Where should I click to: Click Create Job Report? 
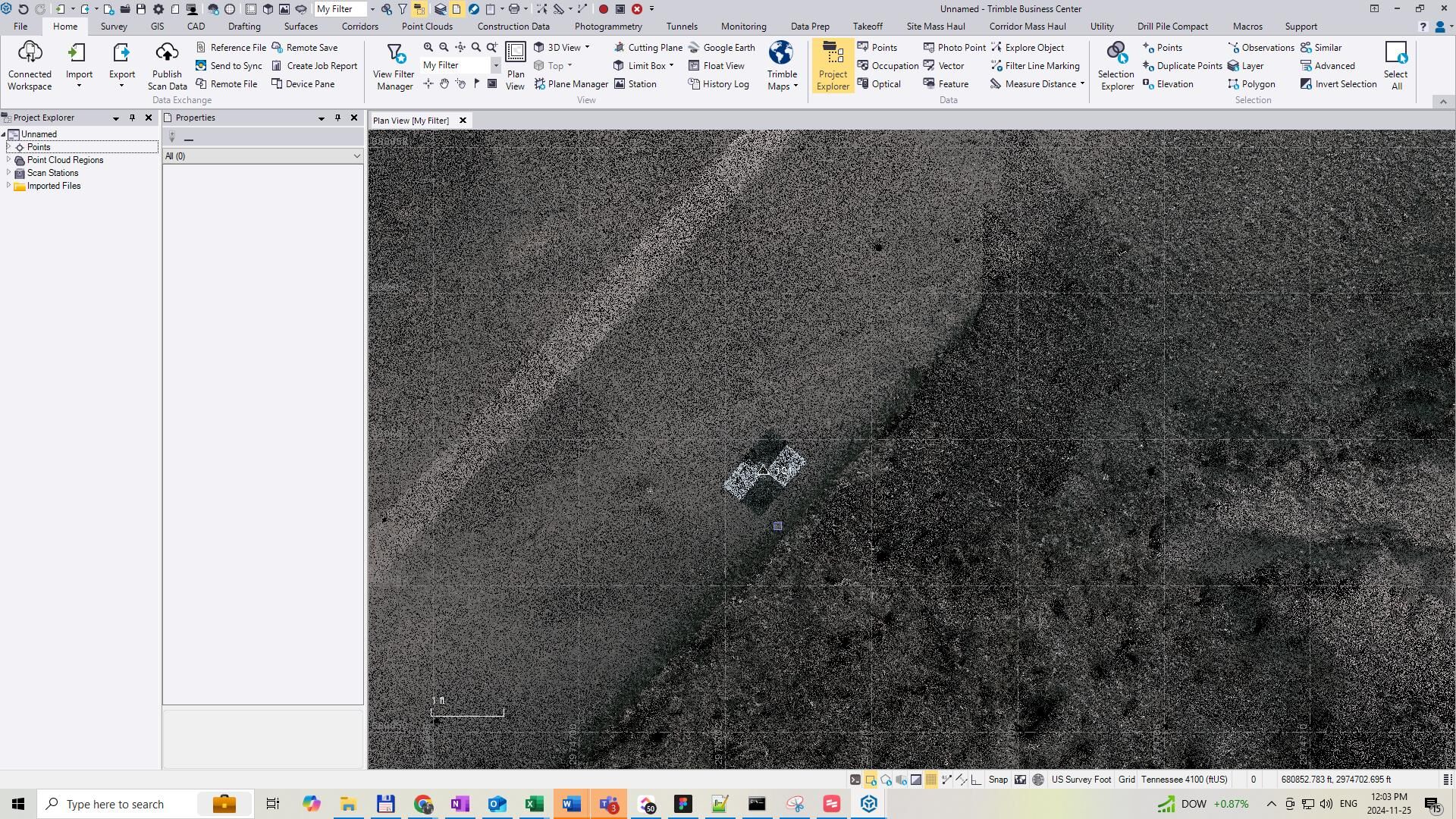pyautogui.click(x=314, y=66)
